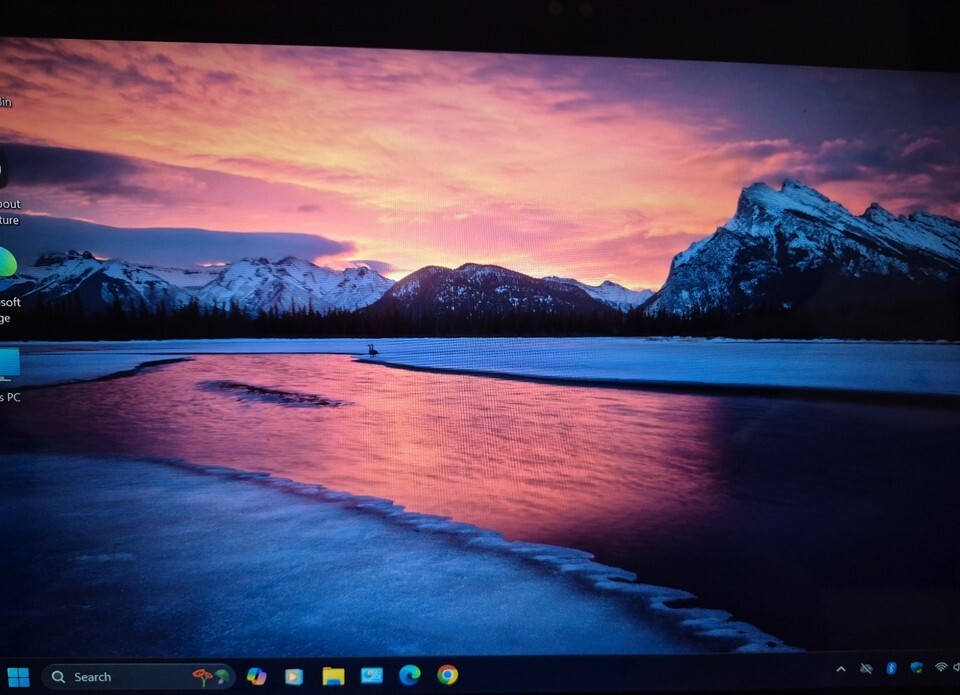The height and width of the screenshot is (695, 960).
Task: Open the Bluetooth tray icon
Action: (x=891, y=668)
